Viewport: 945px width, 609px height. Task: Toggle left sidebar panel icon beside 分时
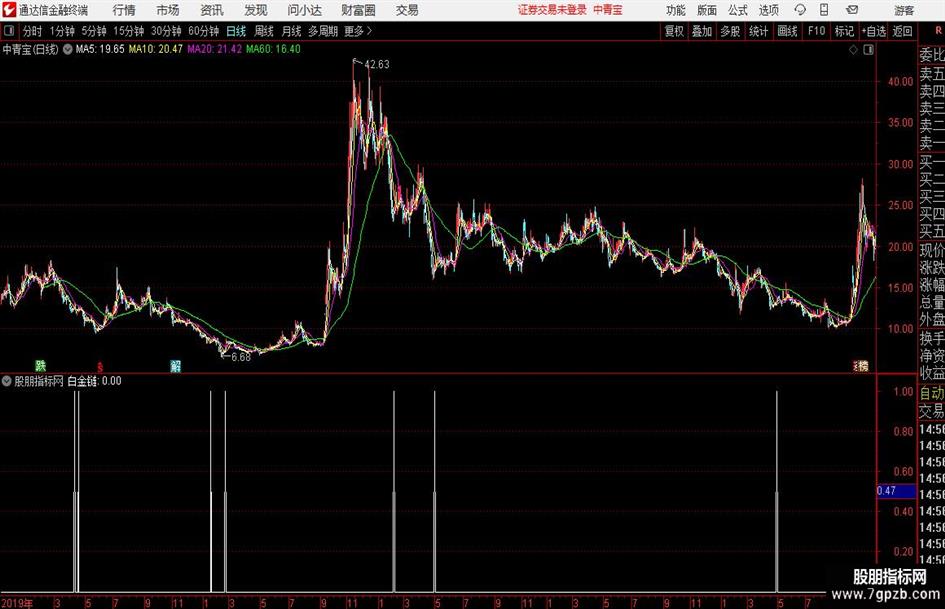9,31
